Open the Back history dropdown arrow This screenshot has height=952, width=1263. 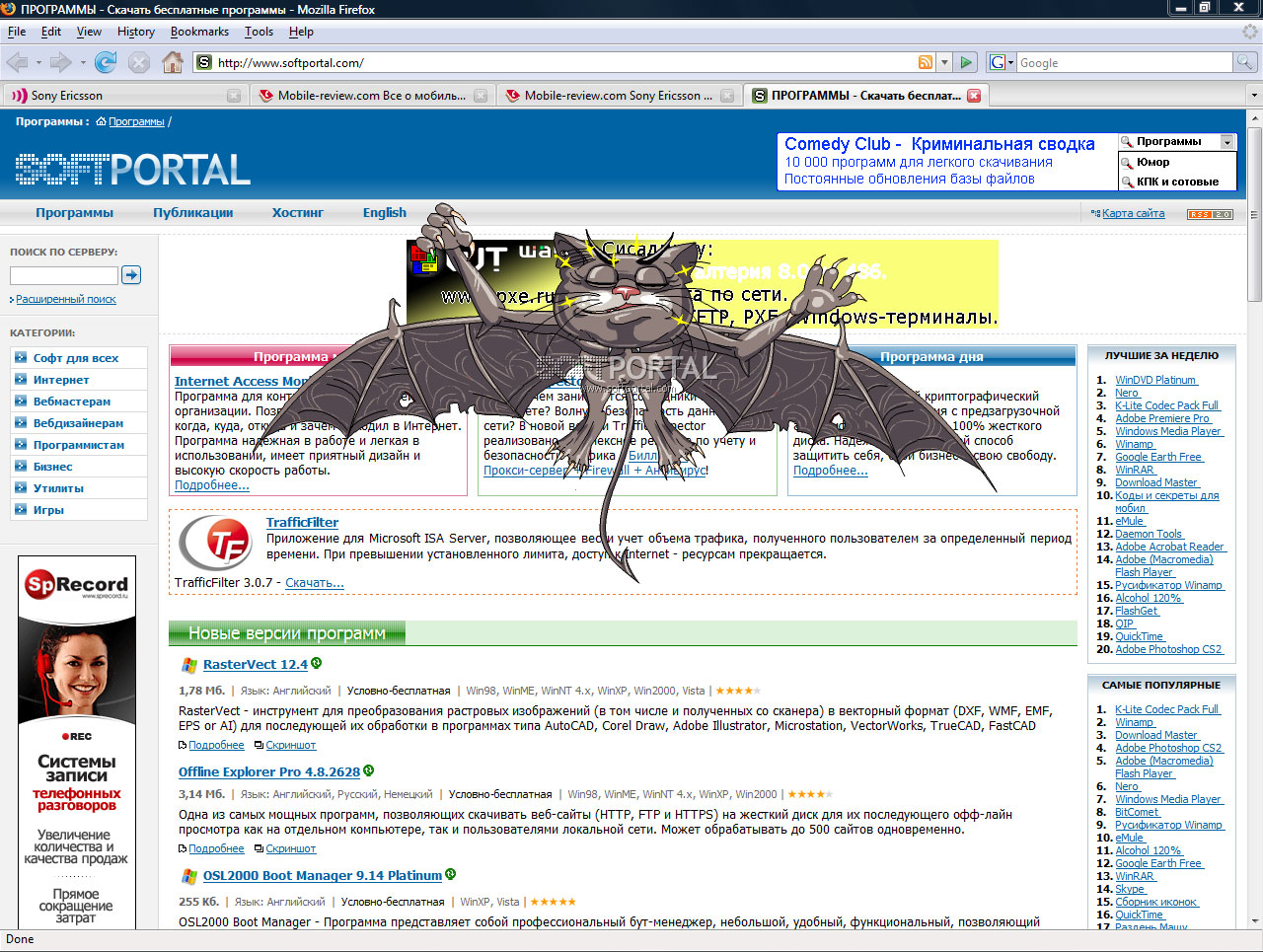coord(38,62)
